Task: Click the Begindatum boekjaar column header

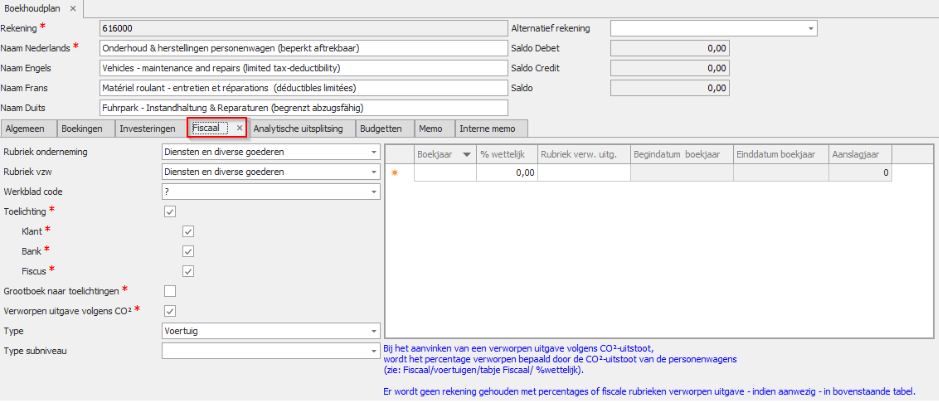Action: click(x=681, y=155)
